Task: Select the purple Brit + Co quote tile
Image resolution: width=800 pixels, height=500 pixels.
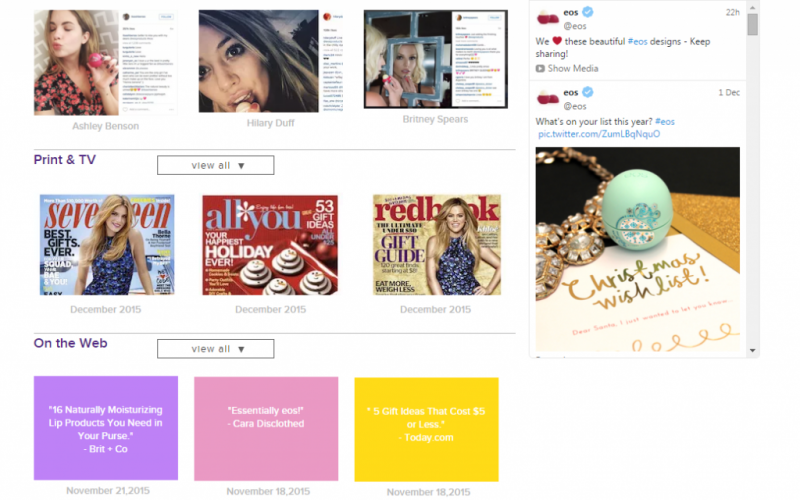Action: [x=106, y=429]
